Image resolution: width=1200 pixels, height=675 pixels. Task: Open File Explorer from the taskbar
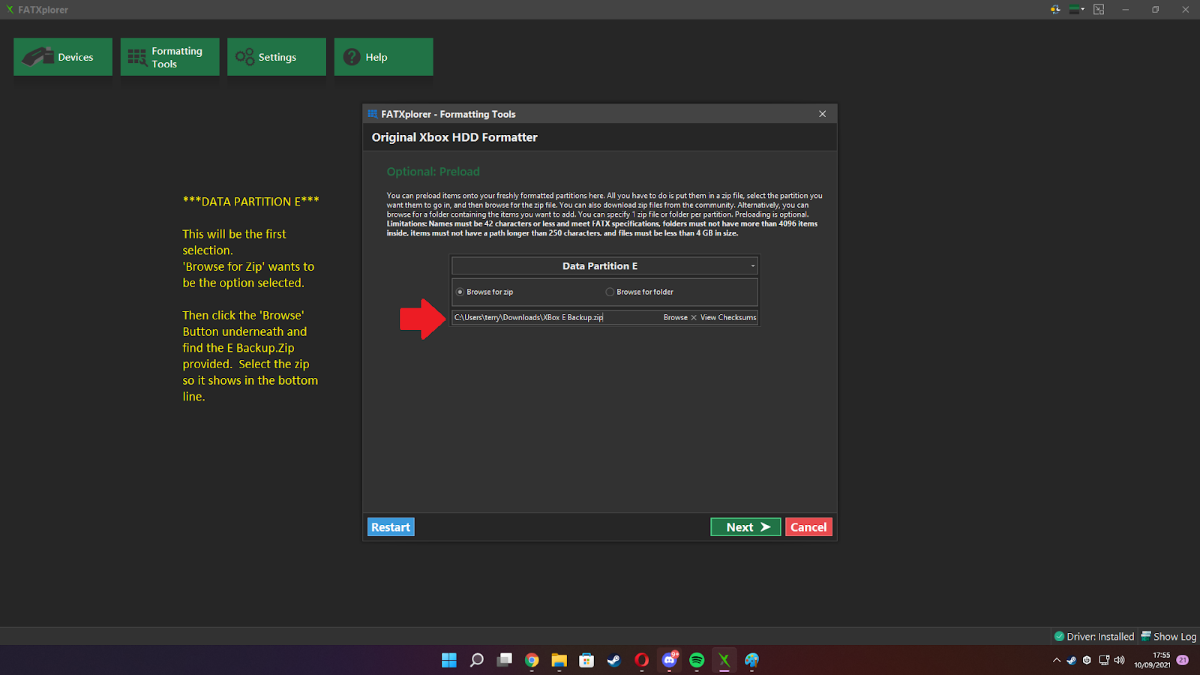(559, 660)
